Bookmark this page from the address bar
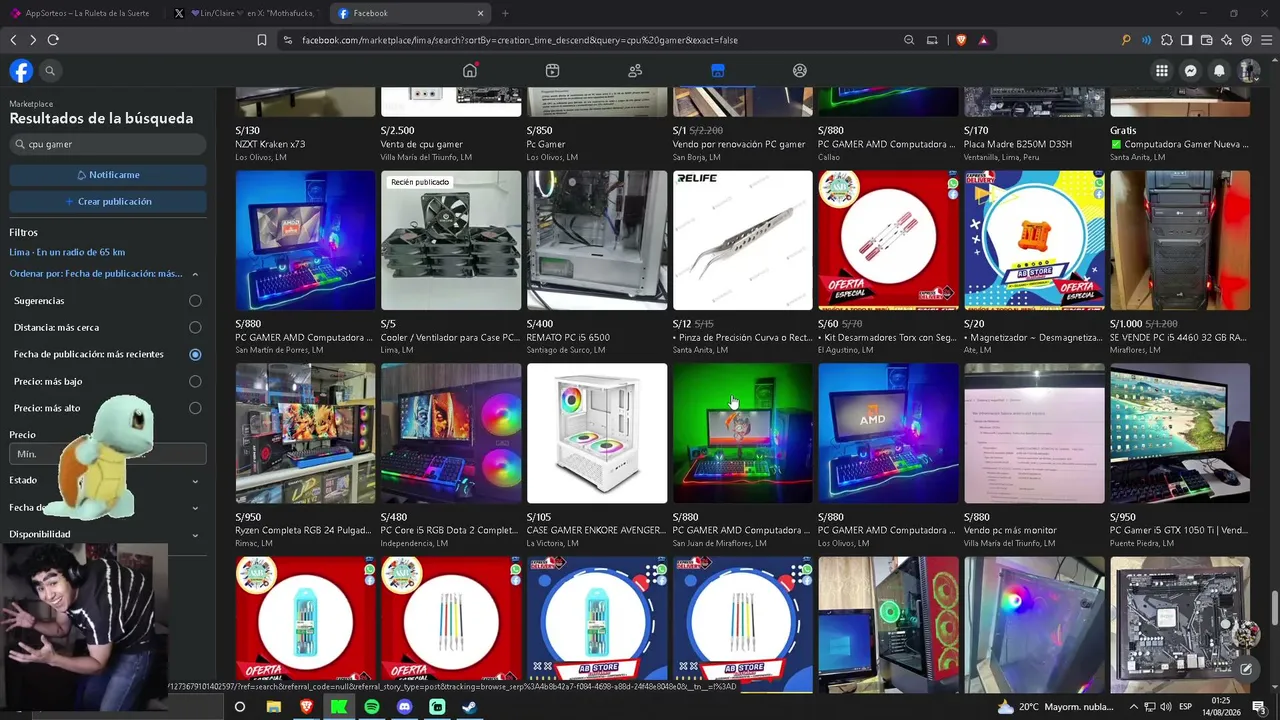This screenshot has height=720, width=1280. pyautogui.click(x=262, y=40)
